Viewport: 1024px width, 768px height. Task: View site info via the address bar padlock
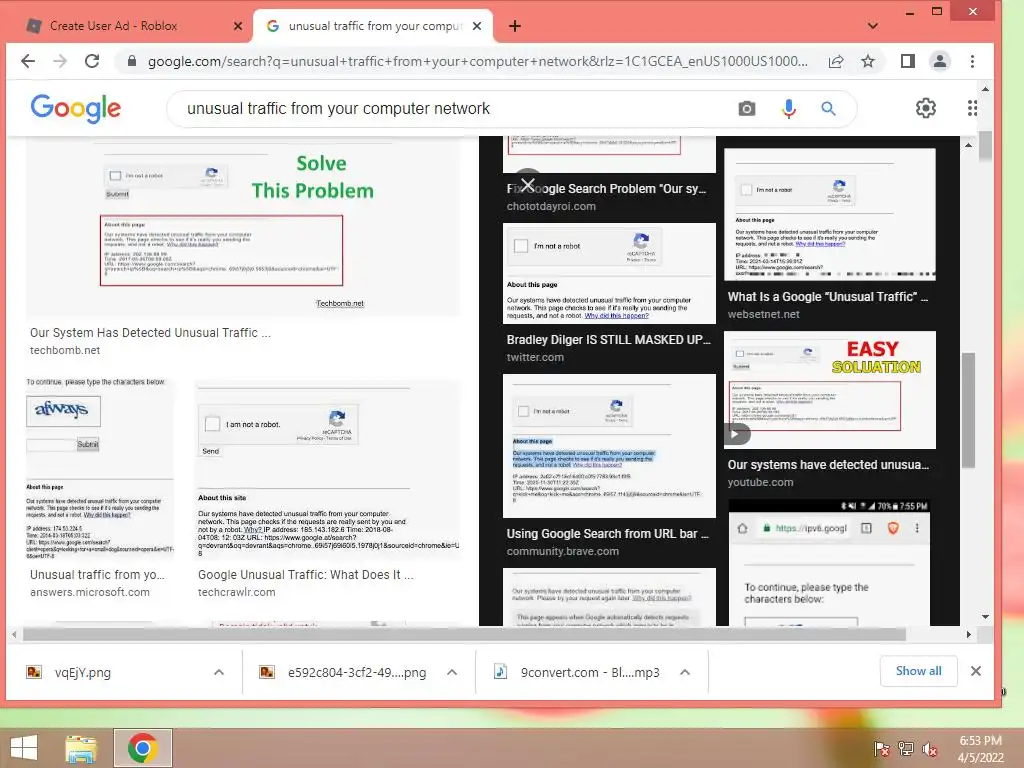[x=132, y=61]
